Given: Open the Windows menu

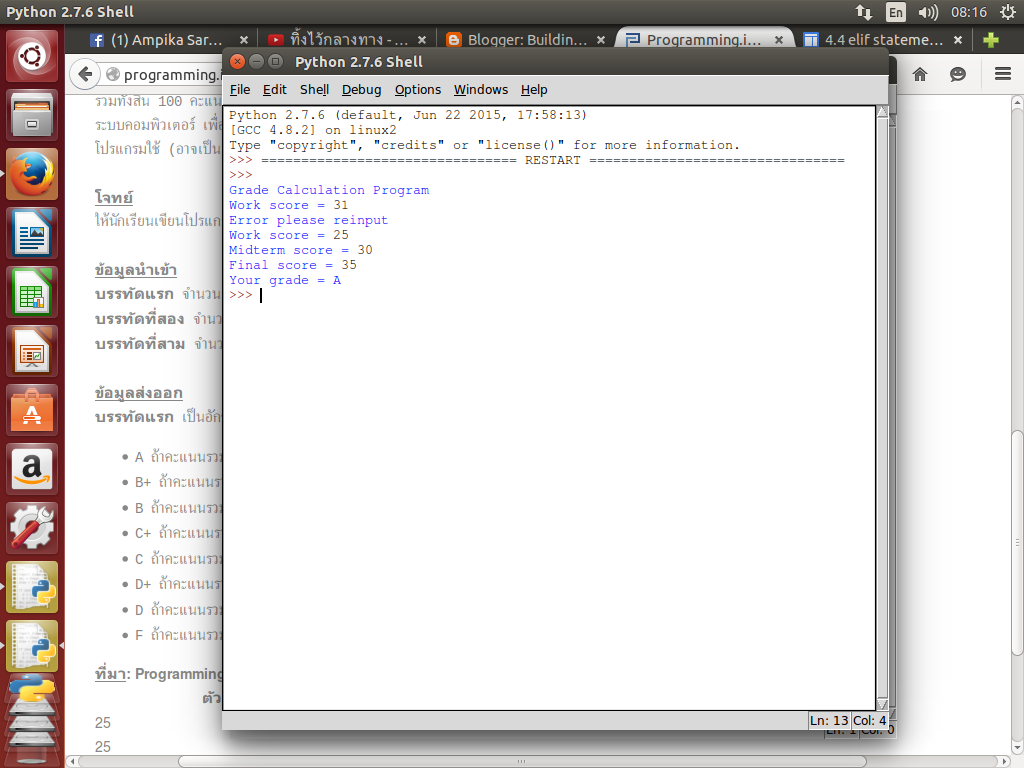Looking at the screenshot, I should tap(481, 89).
